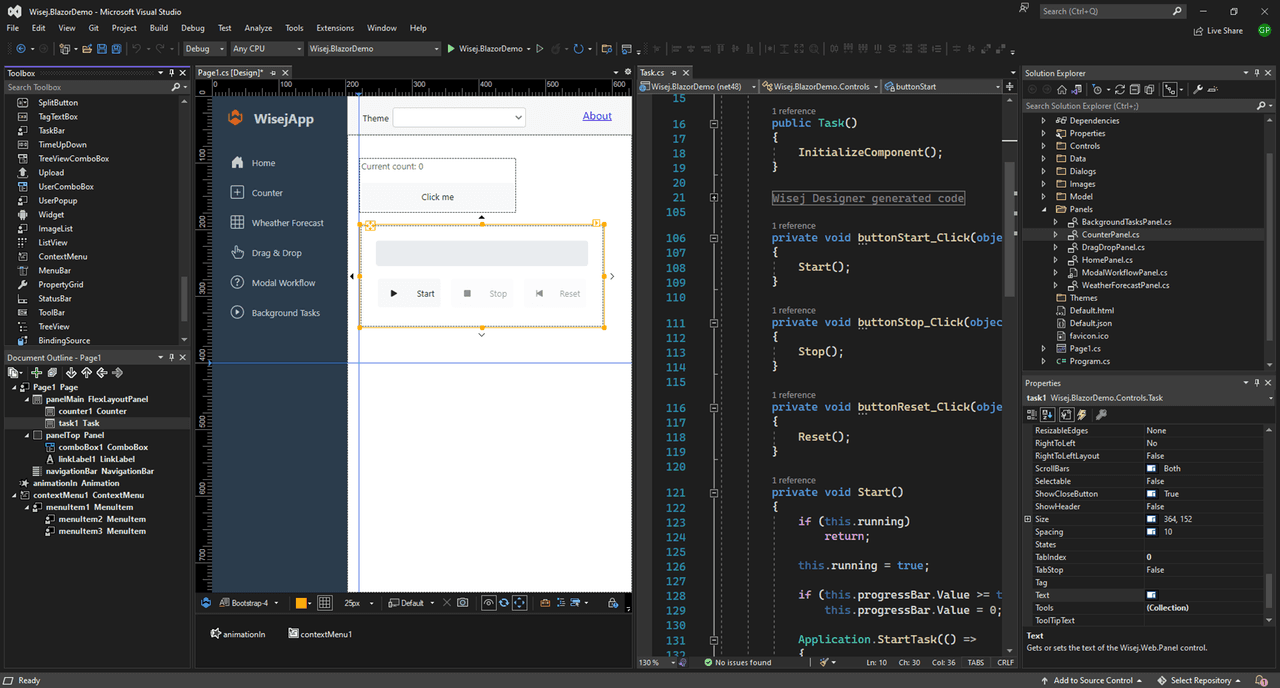
Task: Open the File menu
Action: point(13,28)
